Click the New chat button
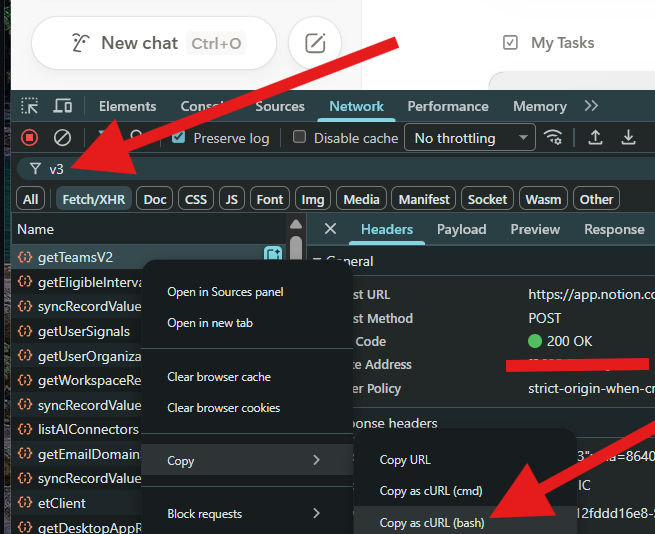 click(x=154, y=43)
